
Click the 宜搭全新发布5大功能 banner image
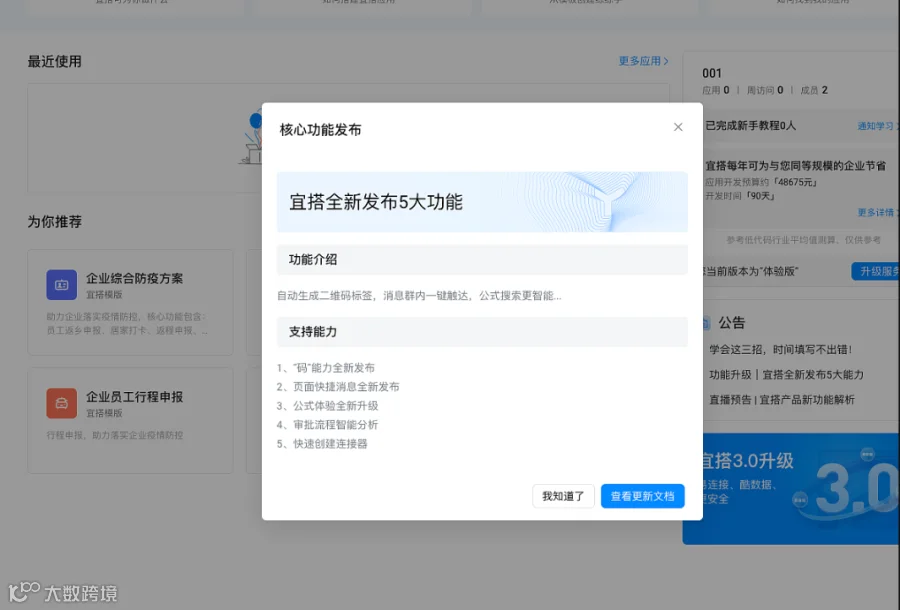(x=482, y=202)
